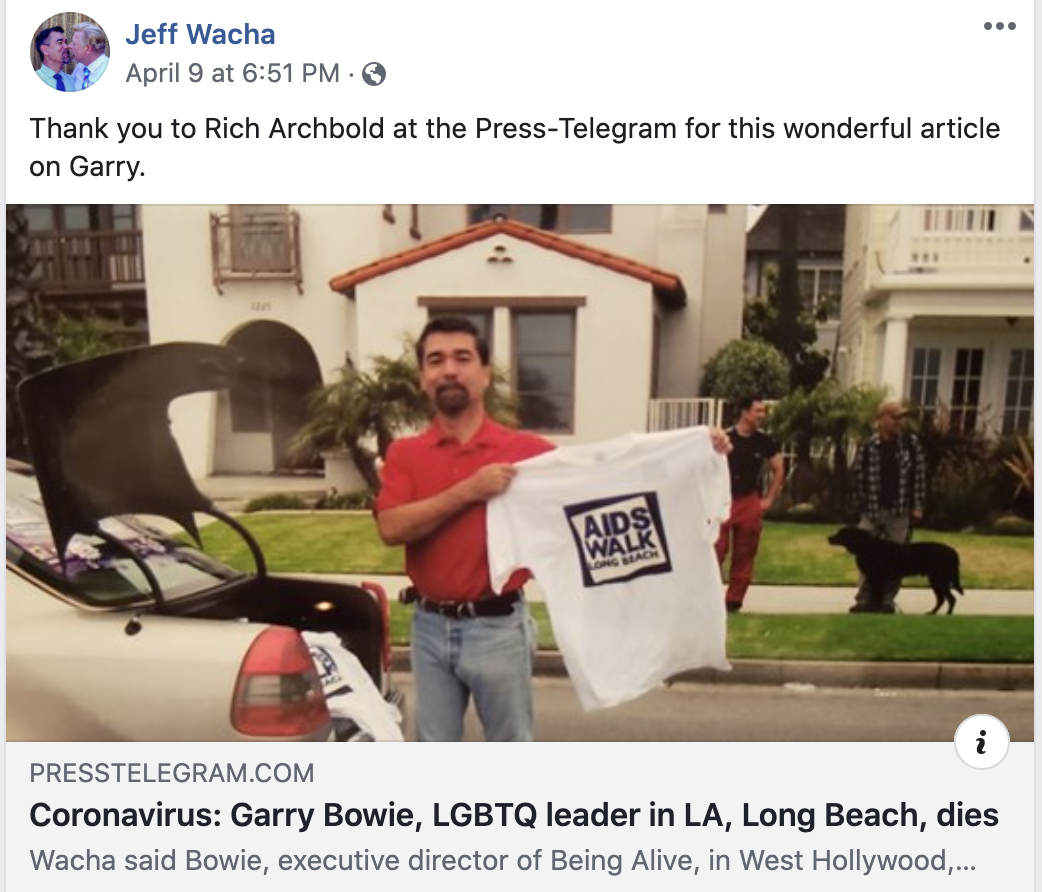Screen dimensions: 1042x892
Task: Click the words 'on Garry.' in the post
Action: (87, 167)
